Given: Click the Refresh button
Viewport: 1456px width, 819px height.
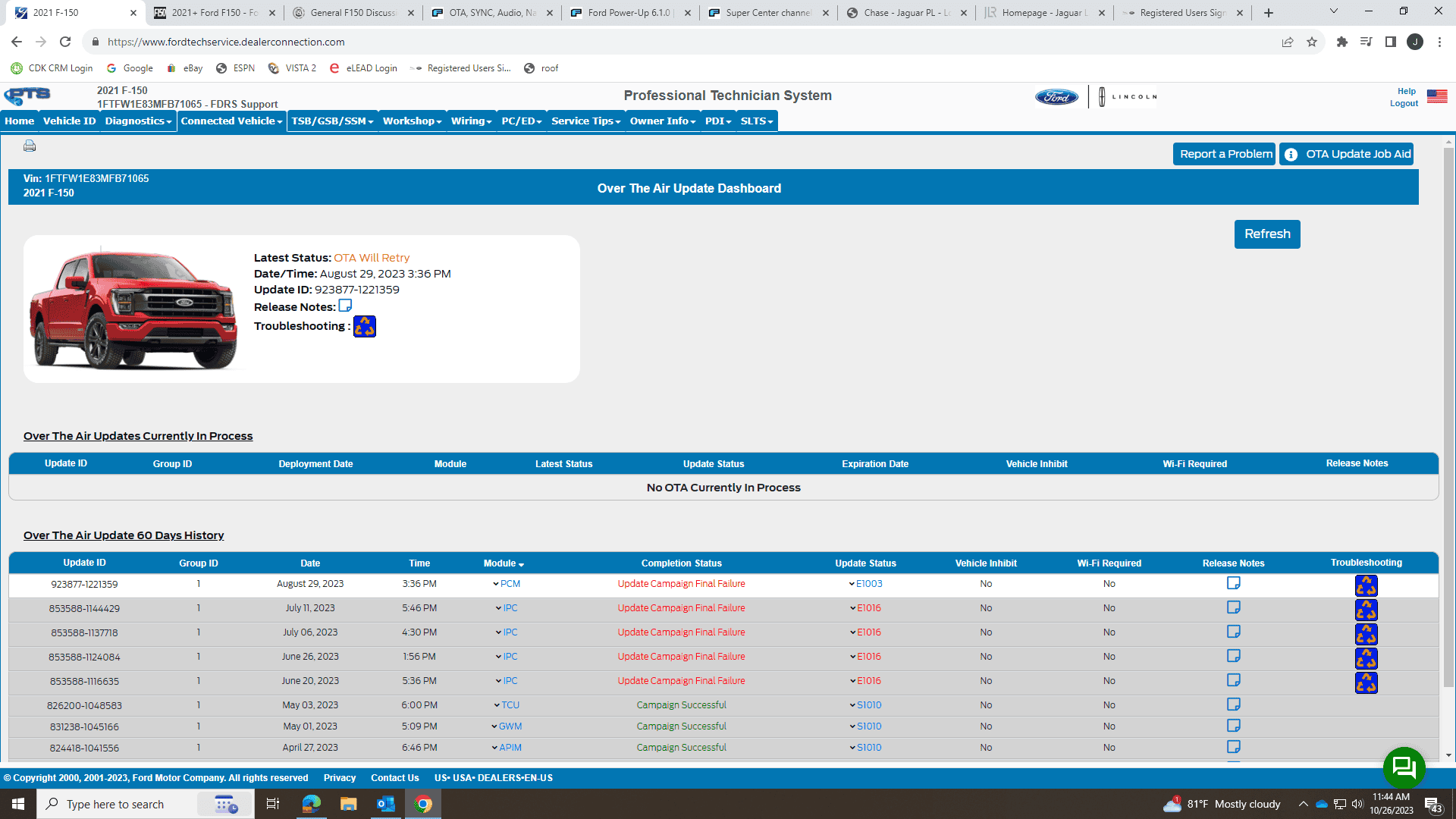Looking at the screenshot, I should tap(1266, 234).
